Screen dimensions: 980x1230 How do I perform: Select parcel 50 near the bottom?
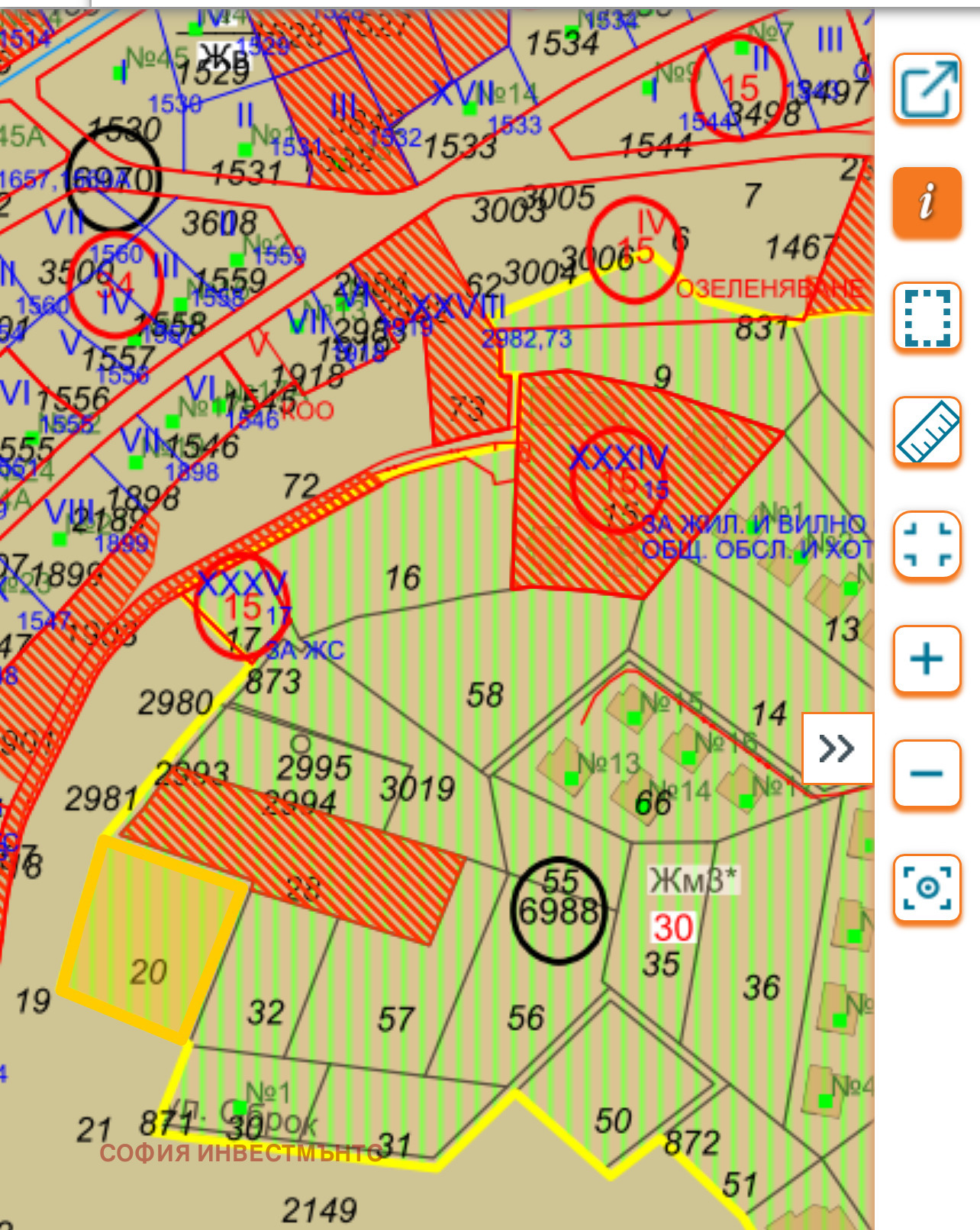(x=613, y=1120)
